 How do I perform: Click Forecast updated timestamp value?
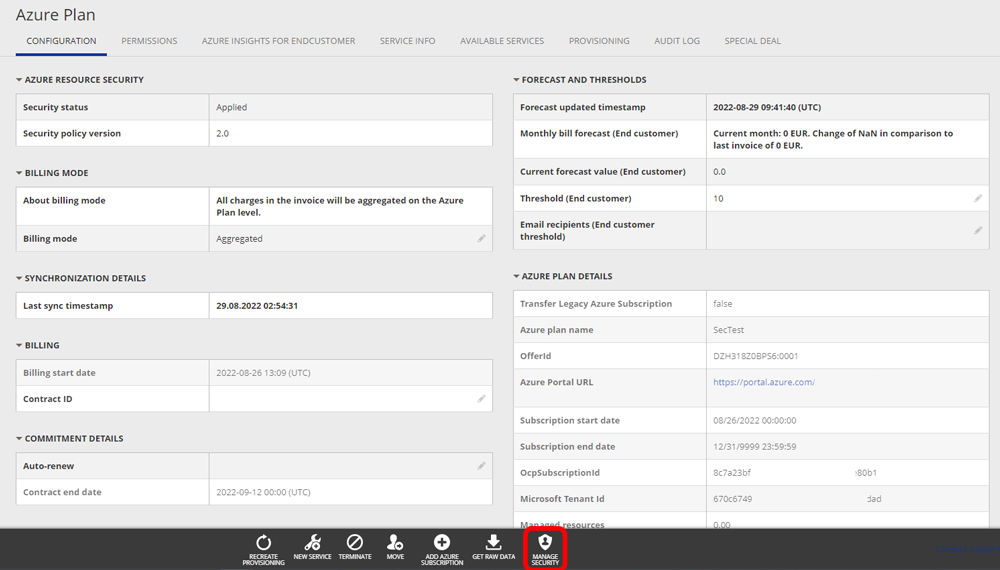pyautogui.click(x=767, y=107)
